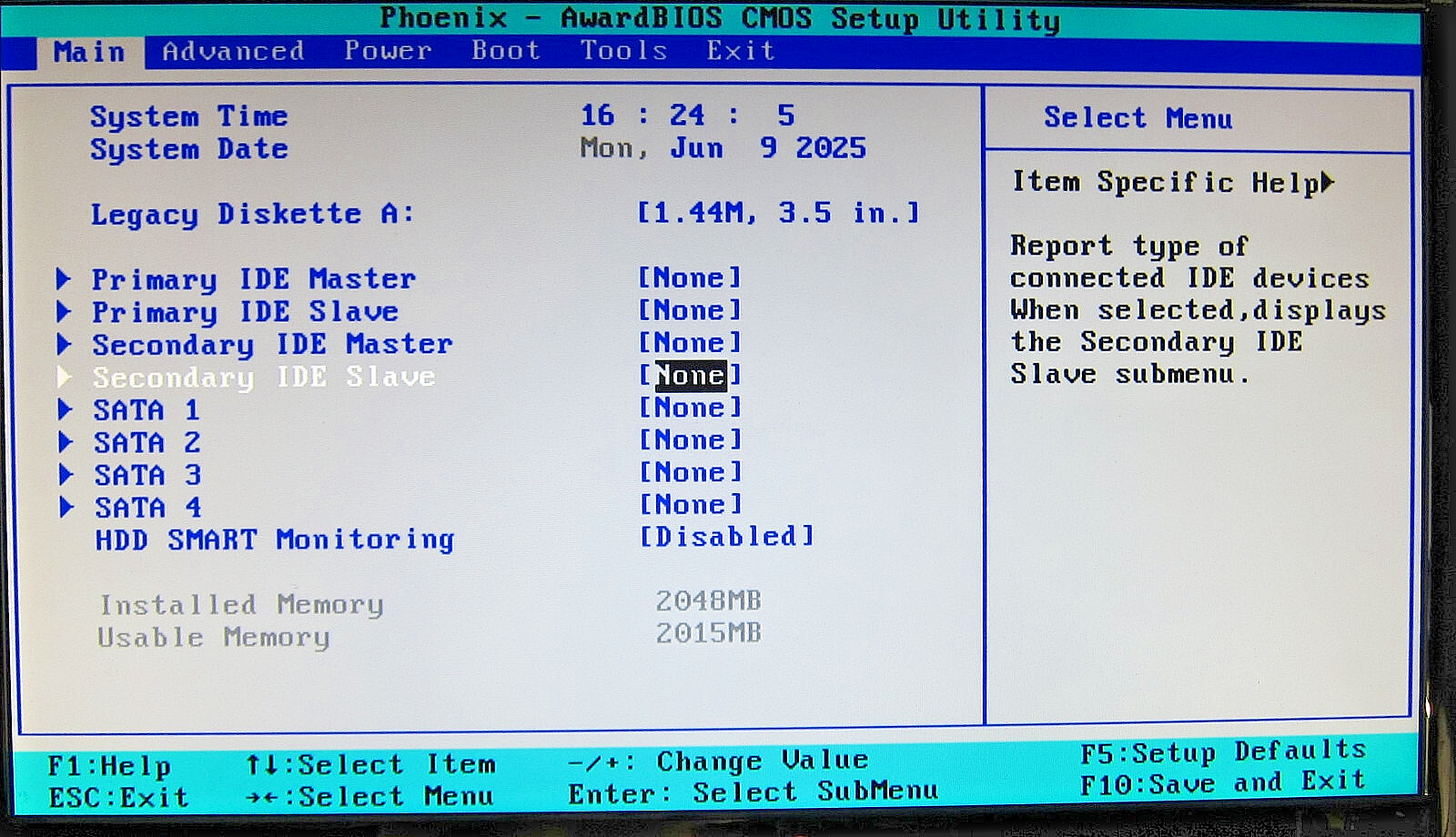Click the Primary IDE Slave None value

[690, 310]
